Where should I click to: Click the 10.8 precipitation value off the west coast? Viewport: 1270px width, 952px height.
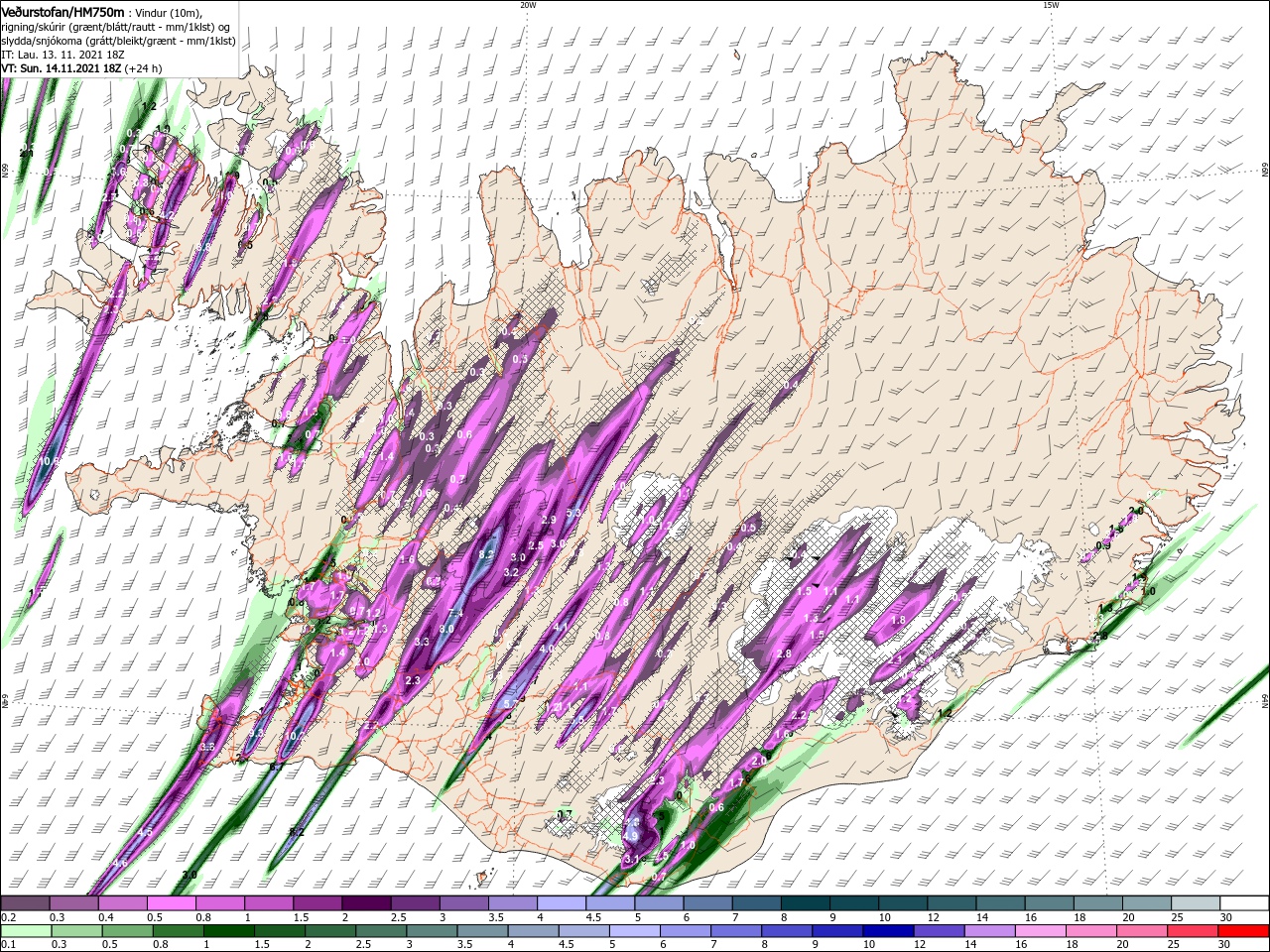click(50, 461)
